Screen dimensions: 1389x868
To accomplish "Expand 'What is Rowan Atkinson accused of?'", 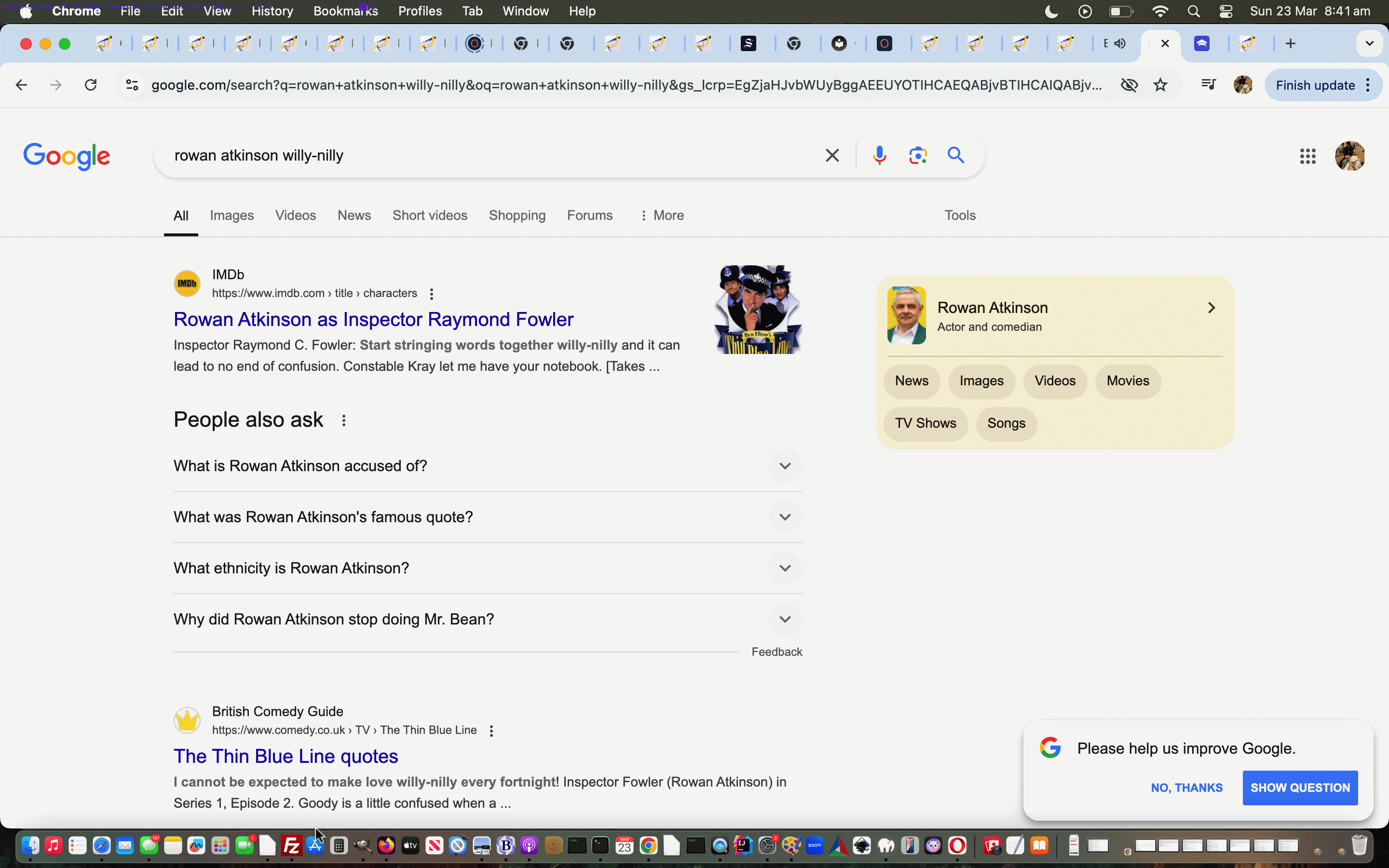I will coord(785,466).
